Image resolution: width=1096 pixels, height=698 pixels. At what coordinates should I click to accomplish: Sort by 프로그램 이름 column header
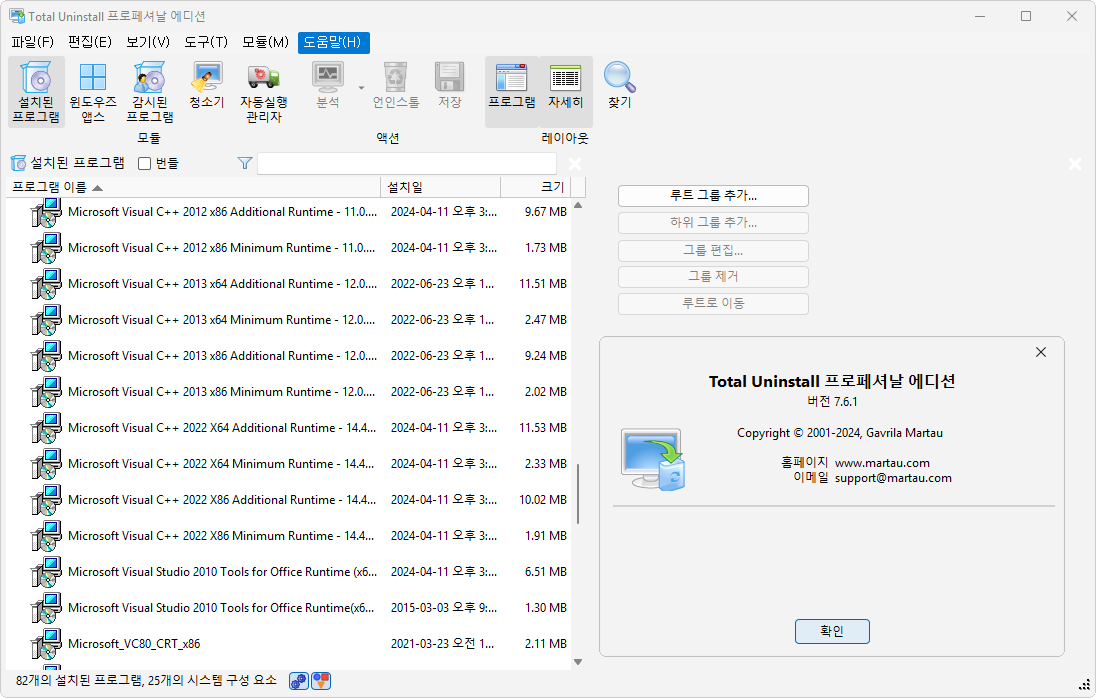click(193, 187)
